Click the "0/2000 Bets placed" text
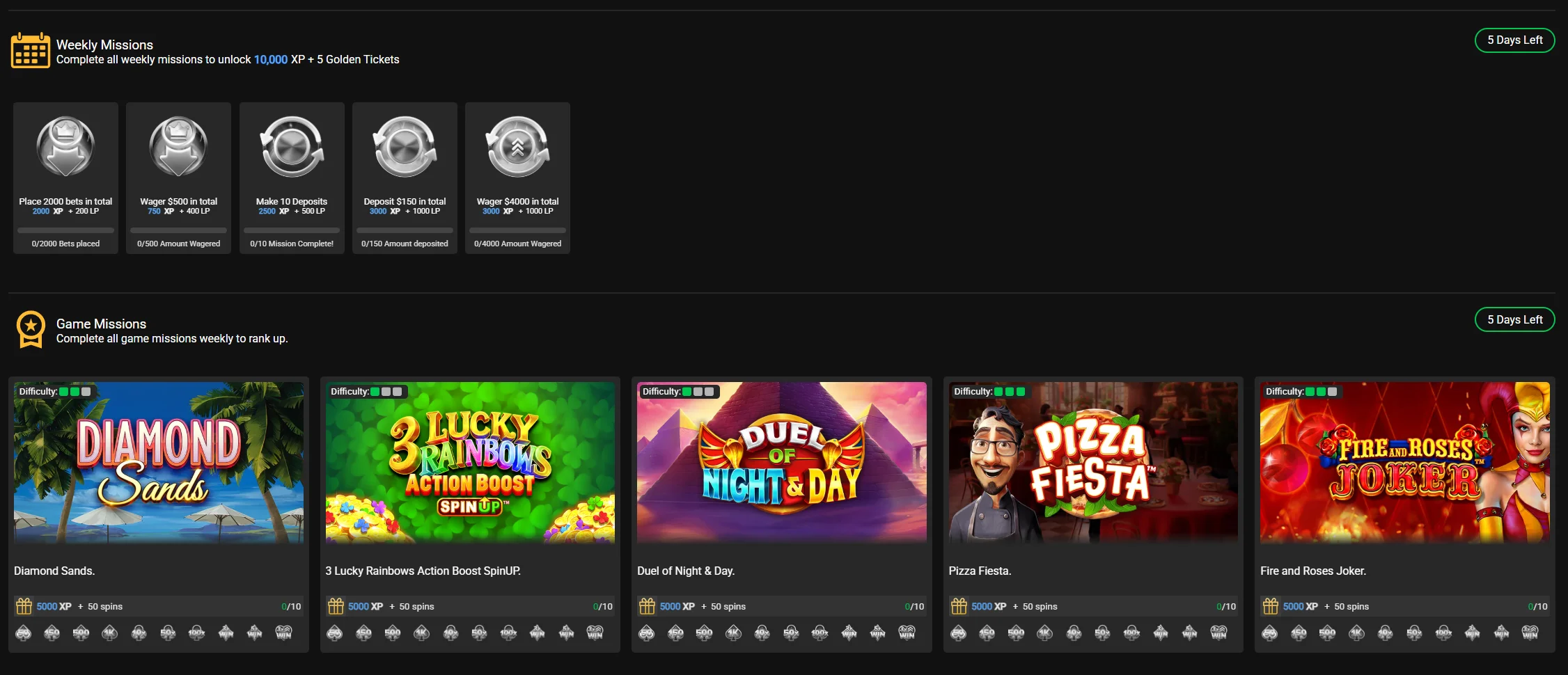The image size is (1568, 675). click(x=65, y=244)
